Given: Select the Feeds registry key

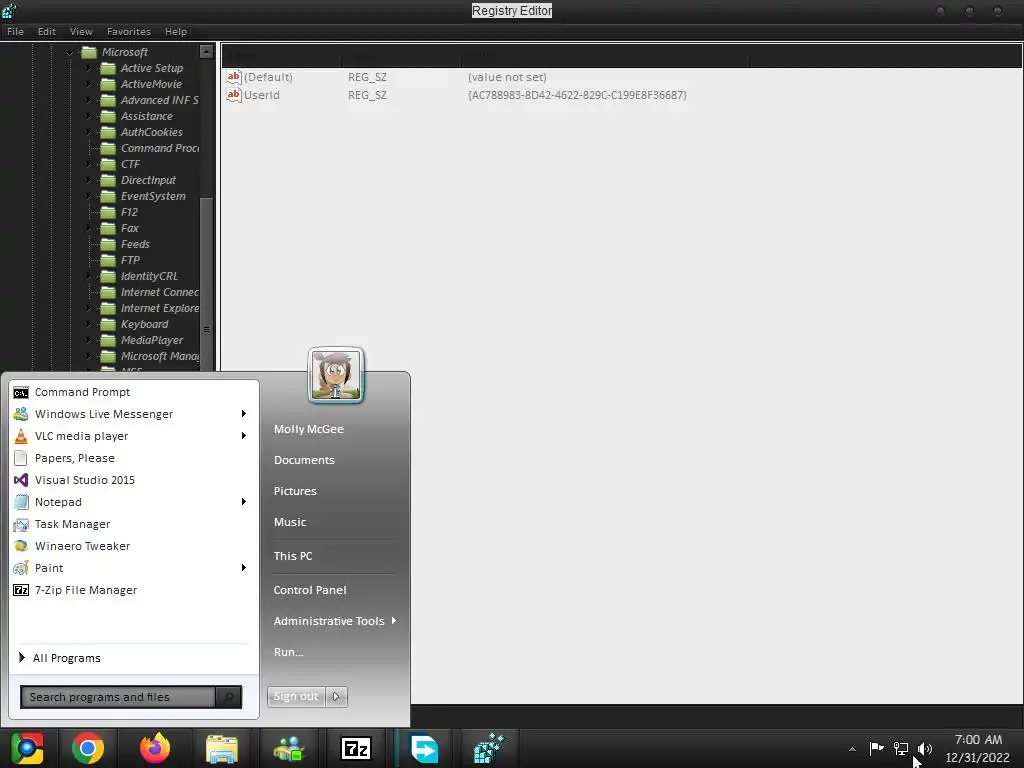Looking at the screenshot, I should [x=135, y=244].
